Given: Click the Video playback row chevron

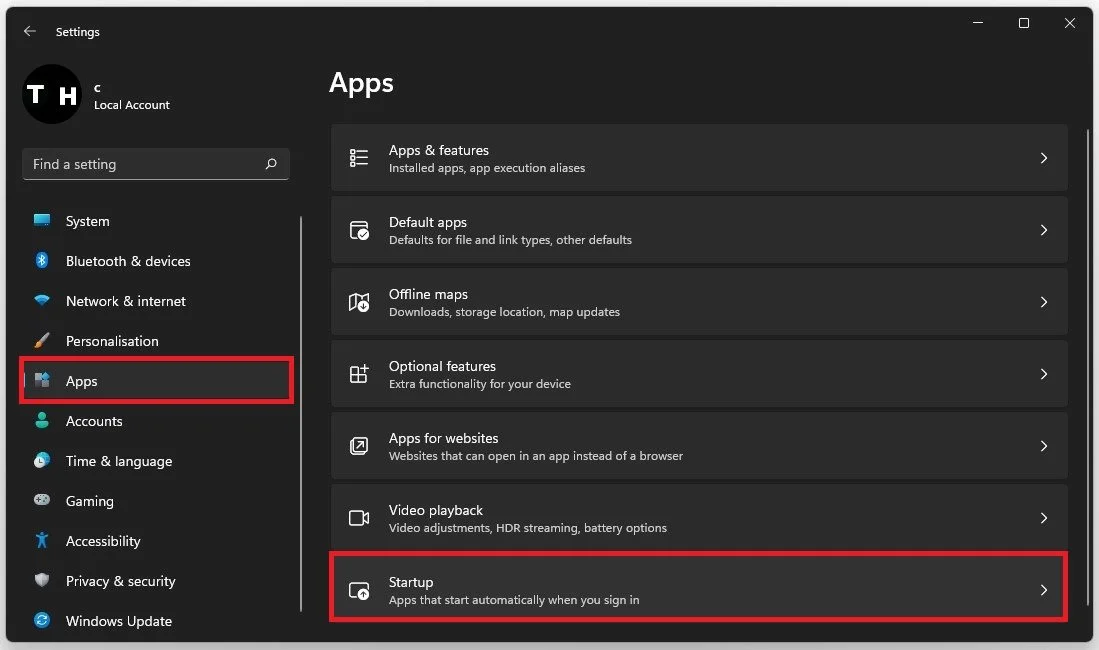Looking at the screenshot, I should point(1044,518).
